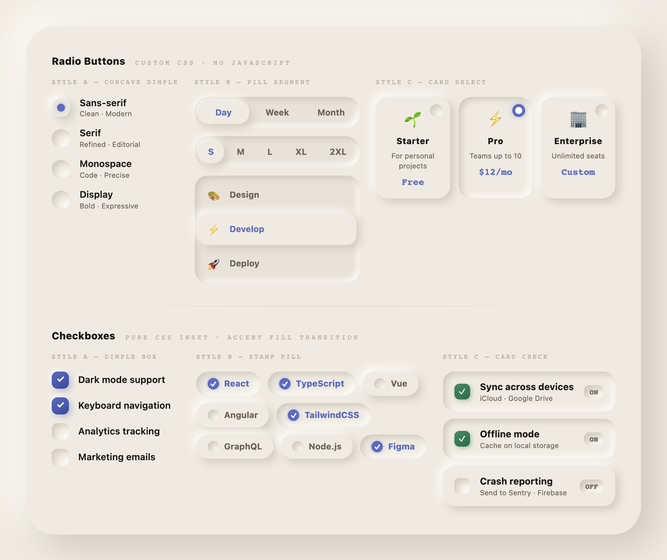The width and height of the screenshot is (667, 560).
Task: Click the OFF badge for Crash reporting
Action: [592, 487]
